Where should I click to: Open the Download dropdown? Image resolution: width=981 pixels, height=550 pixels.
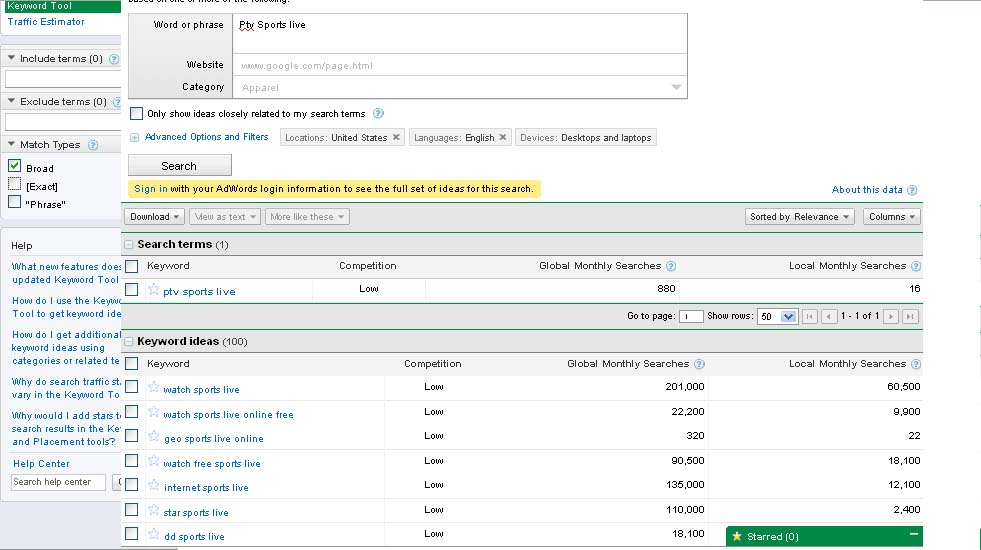[x=155, y=216]
